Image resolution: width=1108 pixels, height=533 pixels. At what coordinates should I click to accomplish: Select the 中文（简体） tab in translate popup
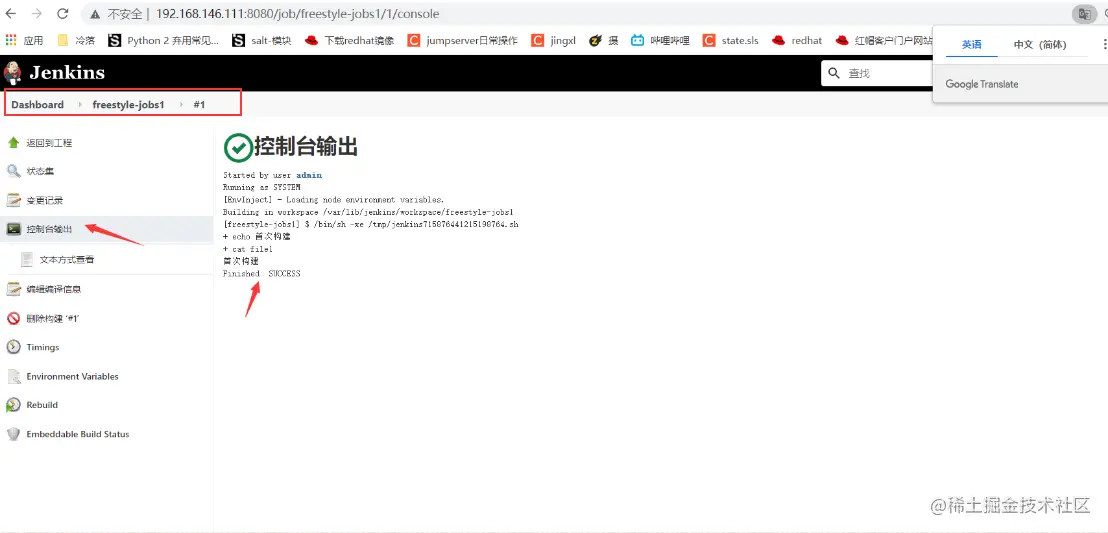pos(1039,44)
